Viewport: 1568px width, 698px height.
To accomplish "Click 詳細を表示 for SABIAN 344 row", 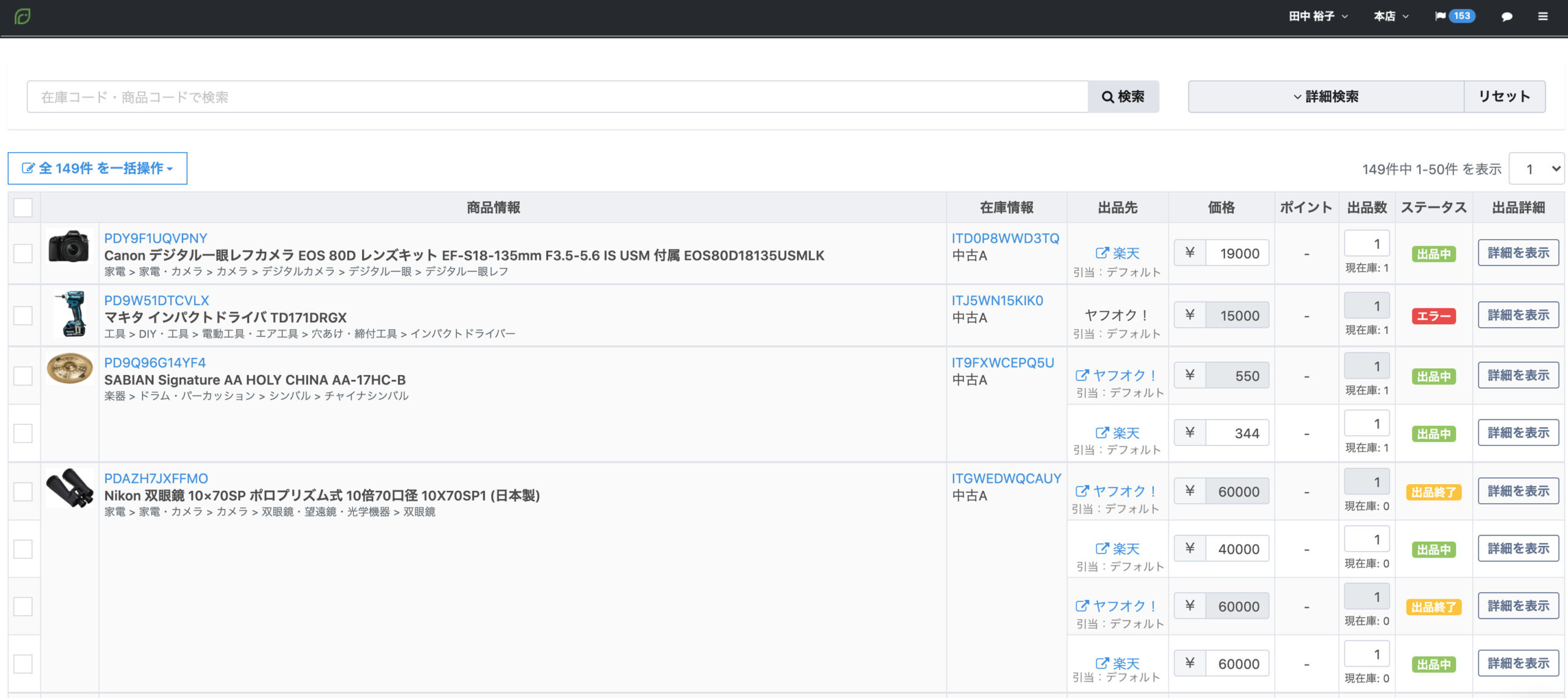I will coord(1518,433).
